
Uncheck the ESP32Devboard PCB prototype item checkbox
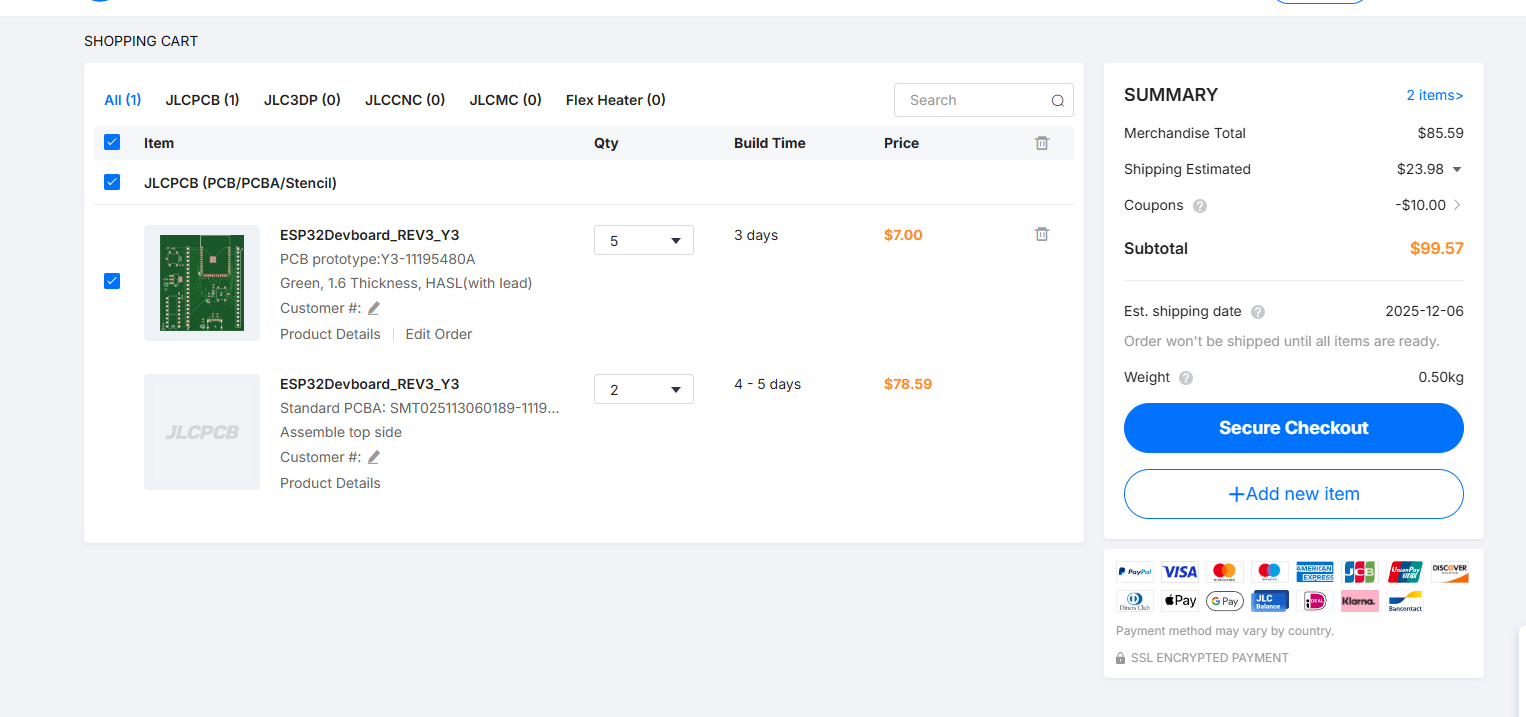(x=112, y=281)
